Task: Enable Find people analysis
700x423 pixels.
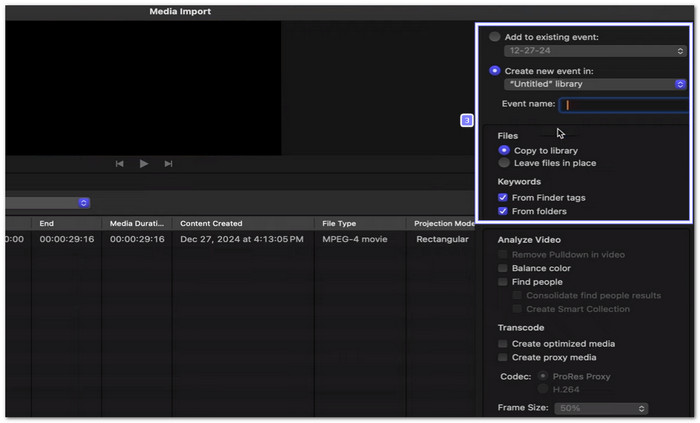Action: tap(503, 282)
